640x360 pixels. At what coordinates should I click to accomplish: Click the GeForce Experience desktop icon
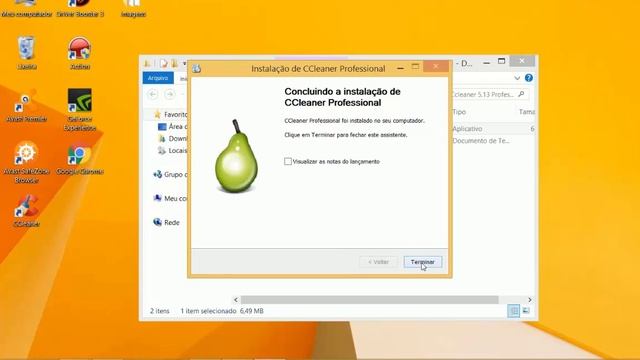pos(80,100)
